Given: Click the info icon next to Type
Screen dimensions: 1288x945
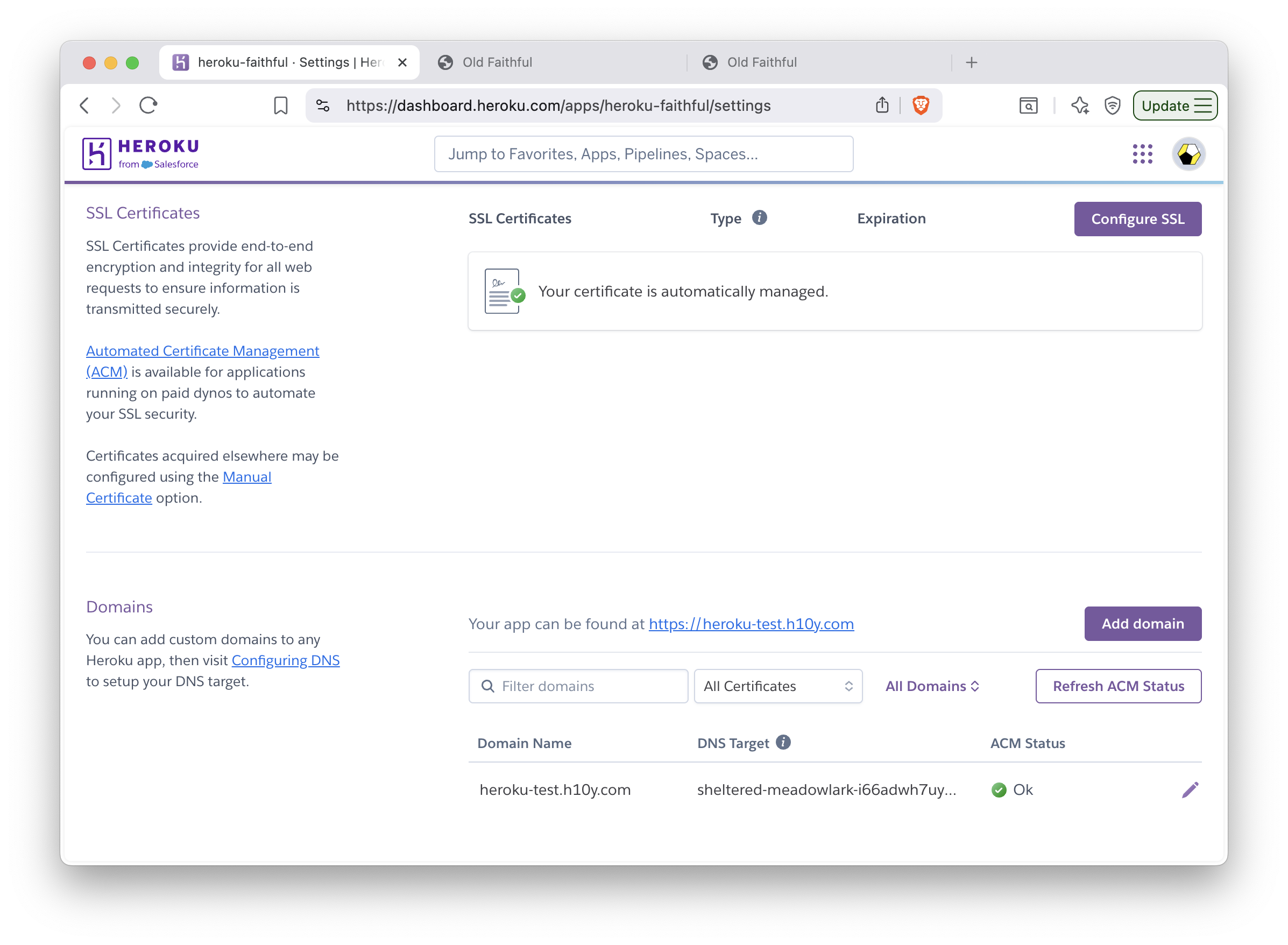Looking at the screenshot, I should 759,217.
